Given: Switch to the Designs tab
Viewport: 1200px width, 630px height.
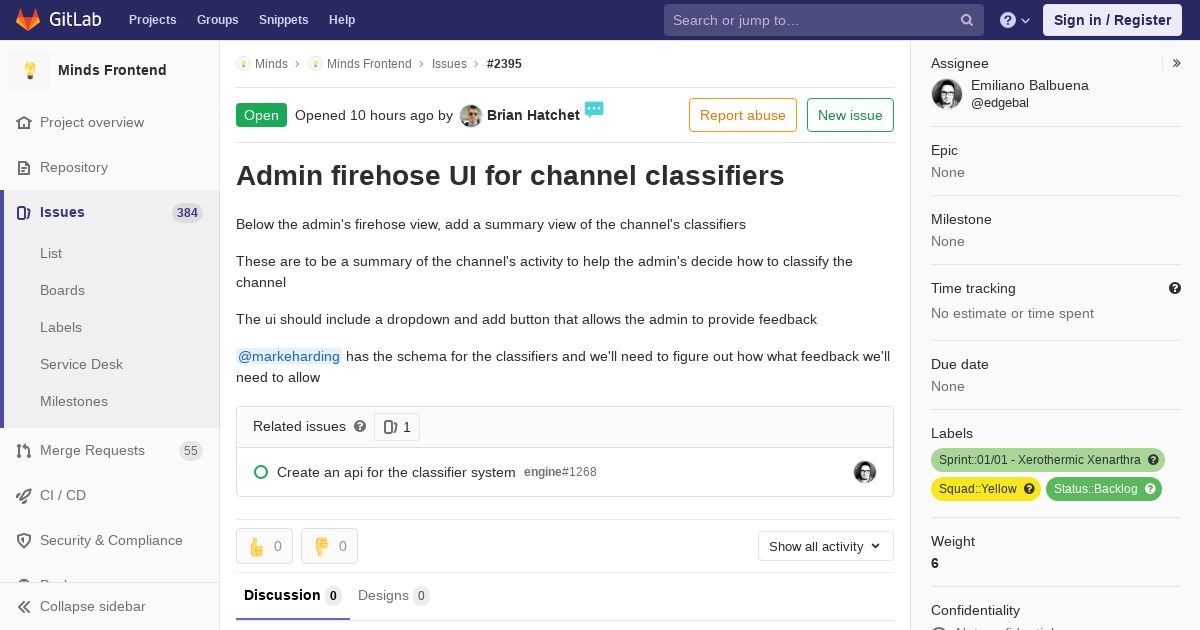Looking at the screenshot, I should coord(394,595).
